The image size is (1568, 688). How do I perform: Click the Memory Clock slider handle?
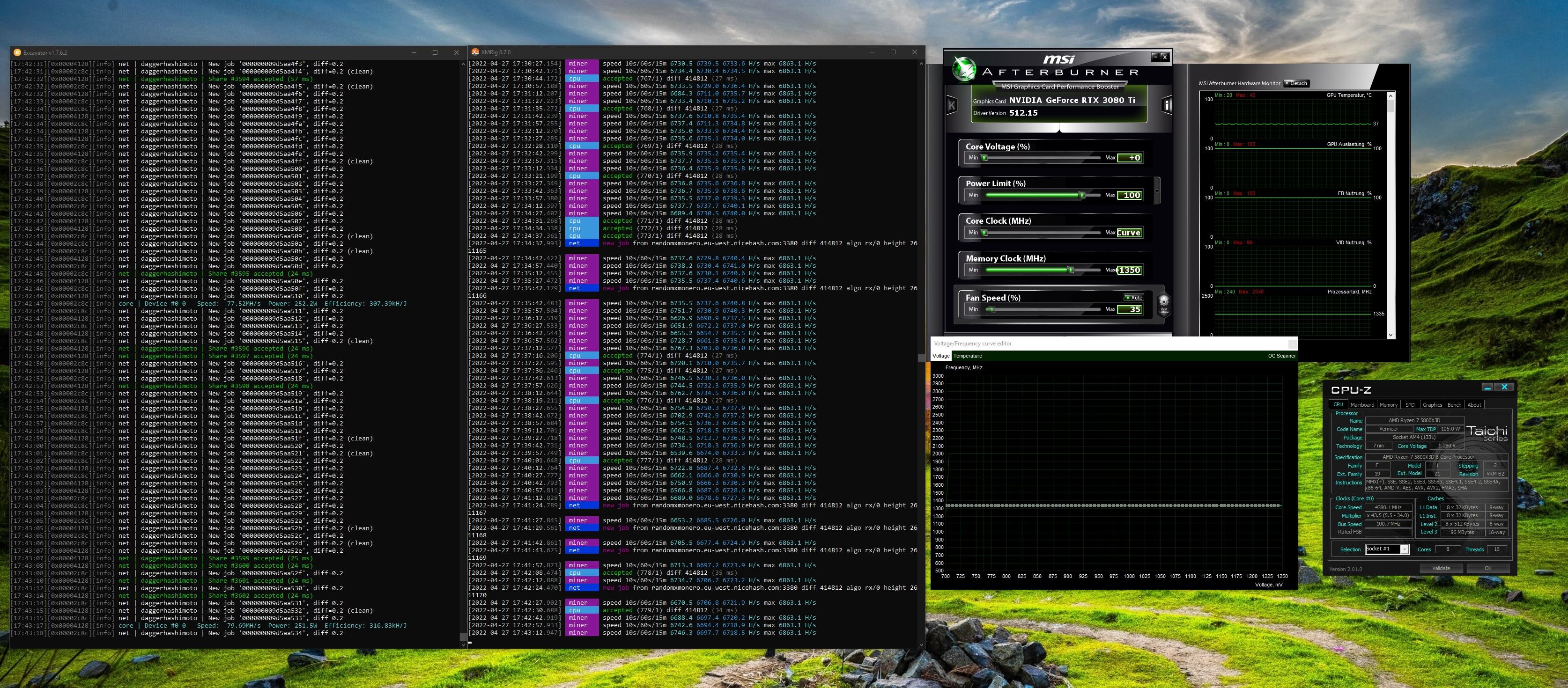(x=1070, y=270)
